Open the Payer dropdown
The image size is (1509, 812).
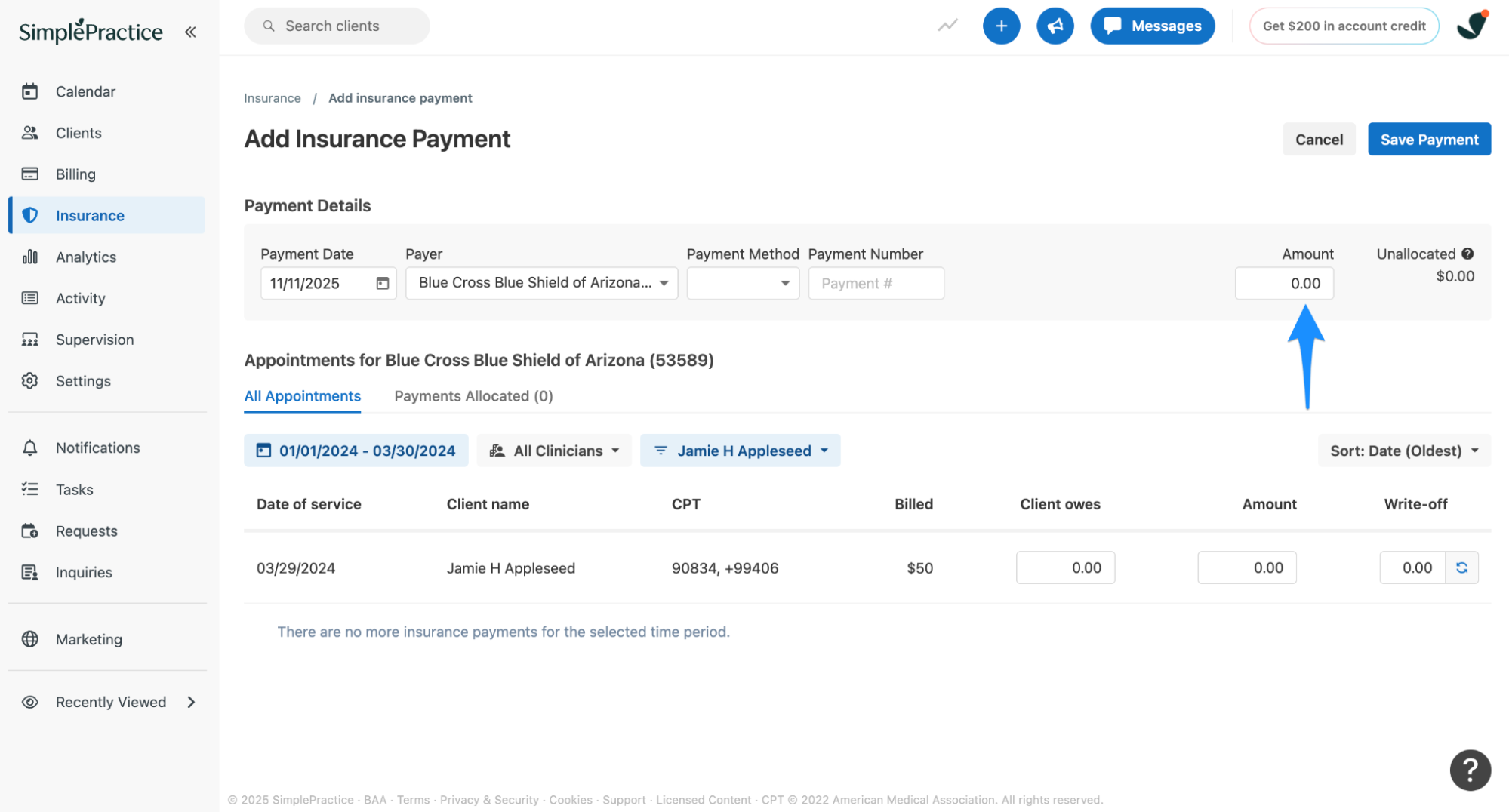541,283
